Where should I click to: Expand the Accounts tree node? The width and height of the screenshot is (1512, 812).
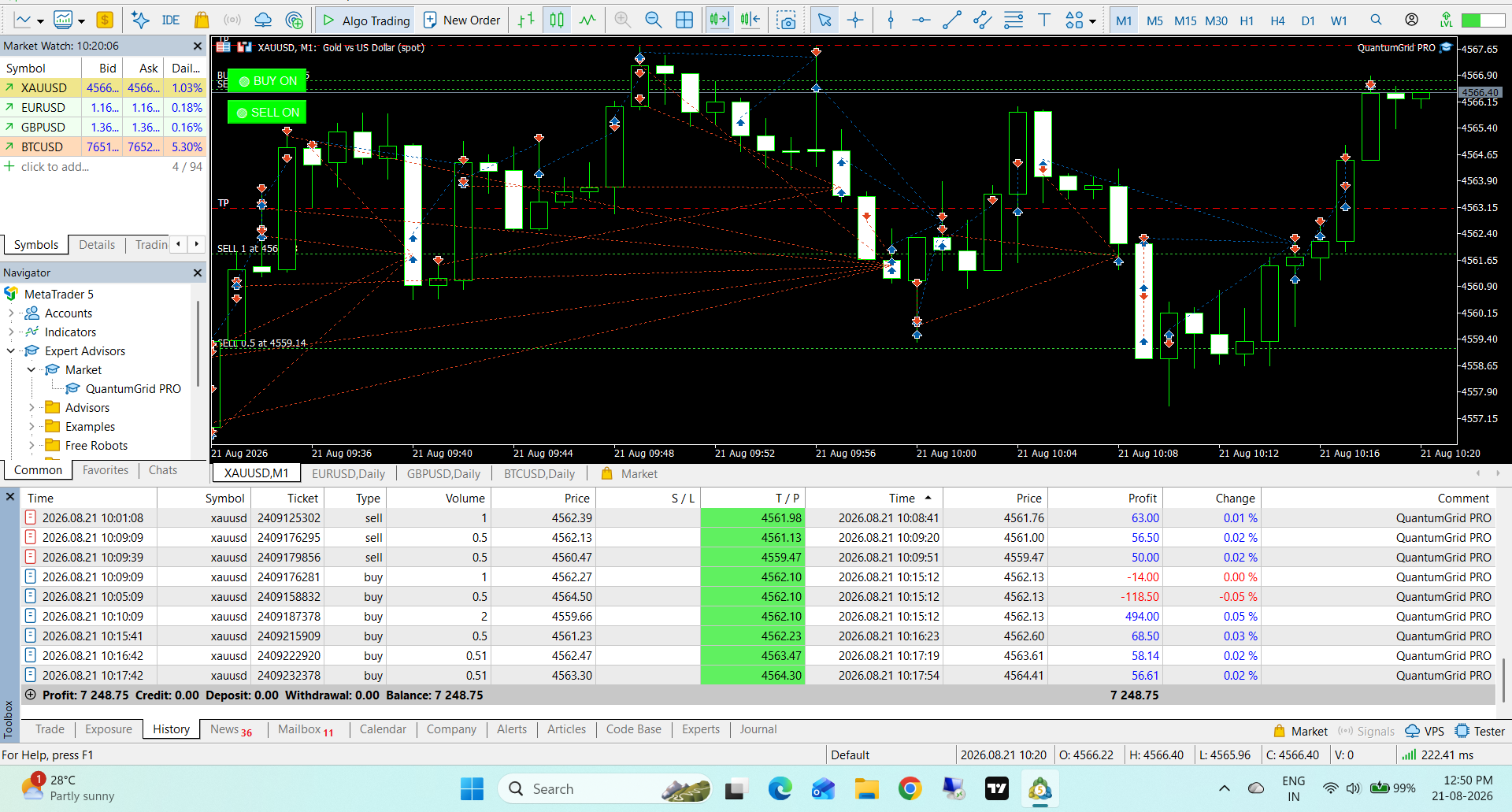tap(11, 313)
